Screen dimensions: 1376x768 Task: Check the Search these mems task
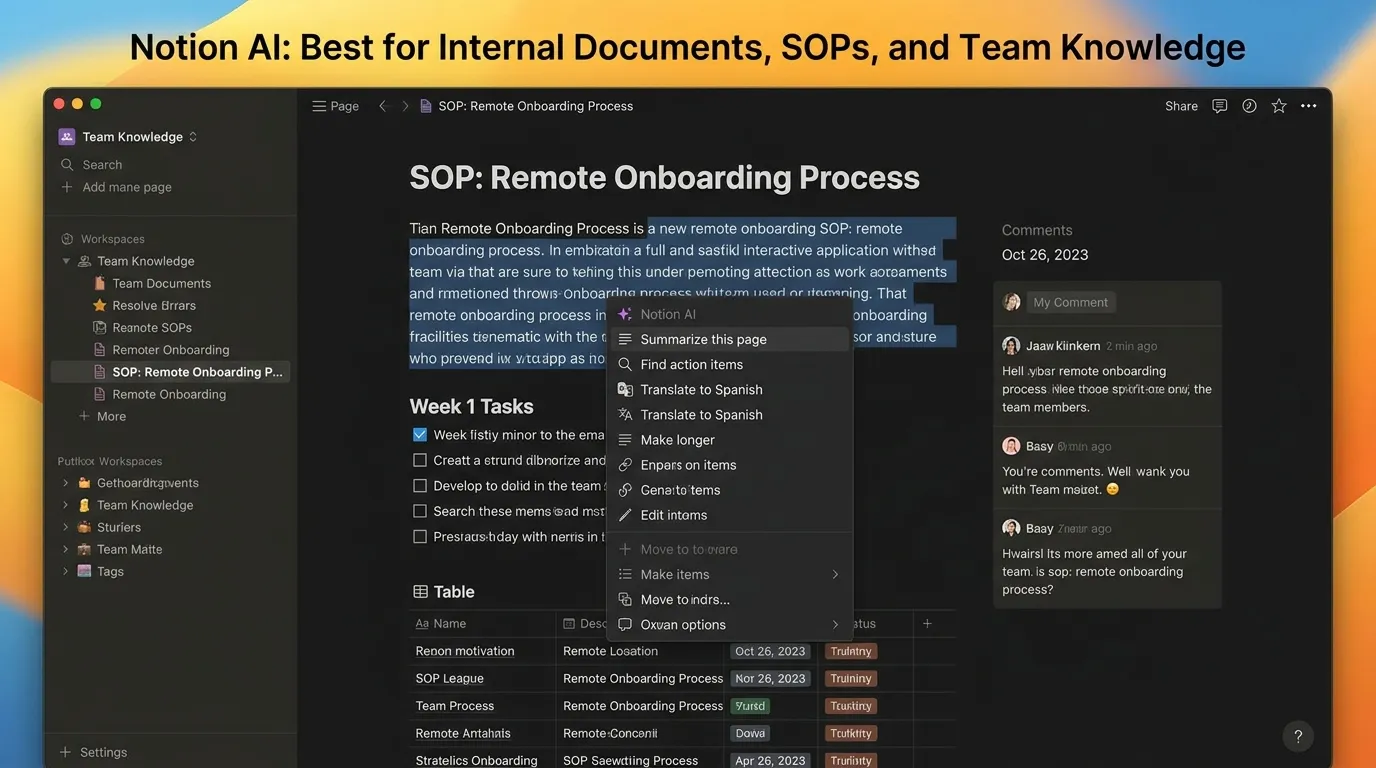click(x=420, y=511)
